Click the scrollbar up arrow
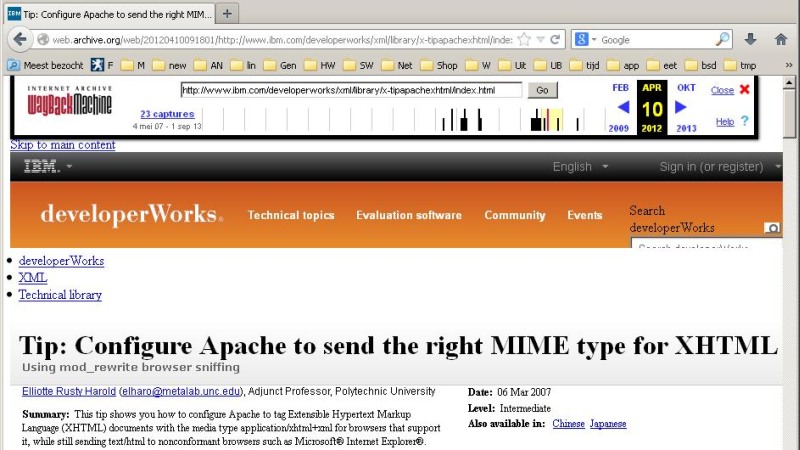The height and width of the screenshot is (450, 800). tap(789, 82)
